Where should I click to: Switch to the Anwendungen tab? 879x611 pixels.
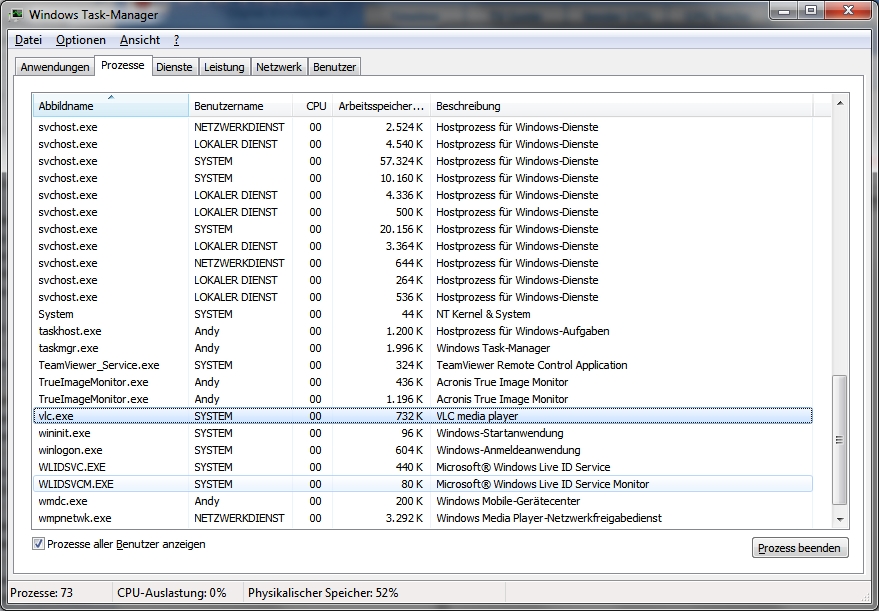coord(55,67)
